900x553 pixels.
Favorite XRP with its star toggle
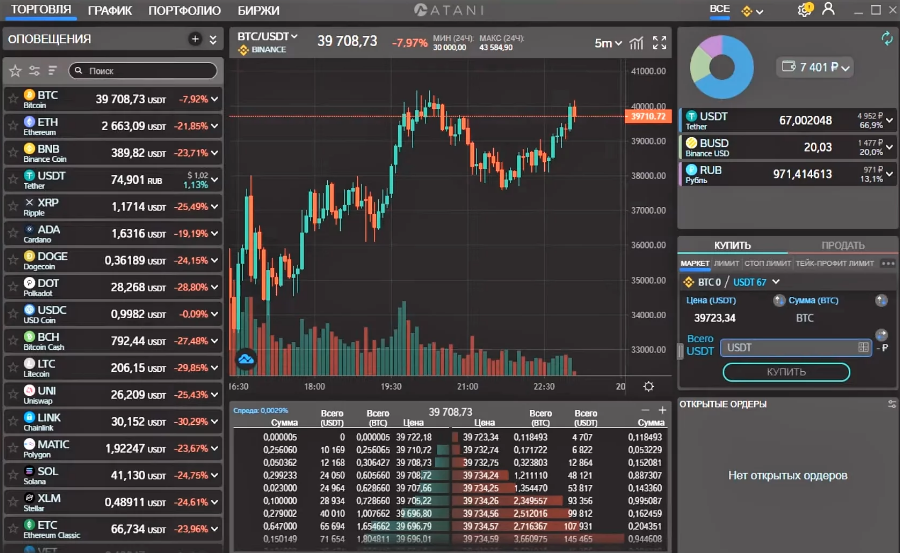[13, 207]
